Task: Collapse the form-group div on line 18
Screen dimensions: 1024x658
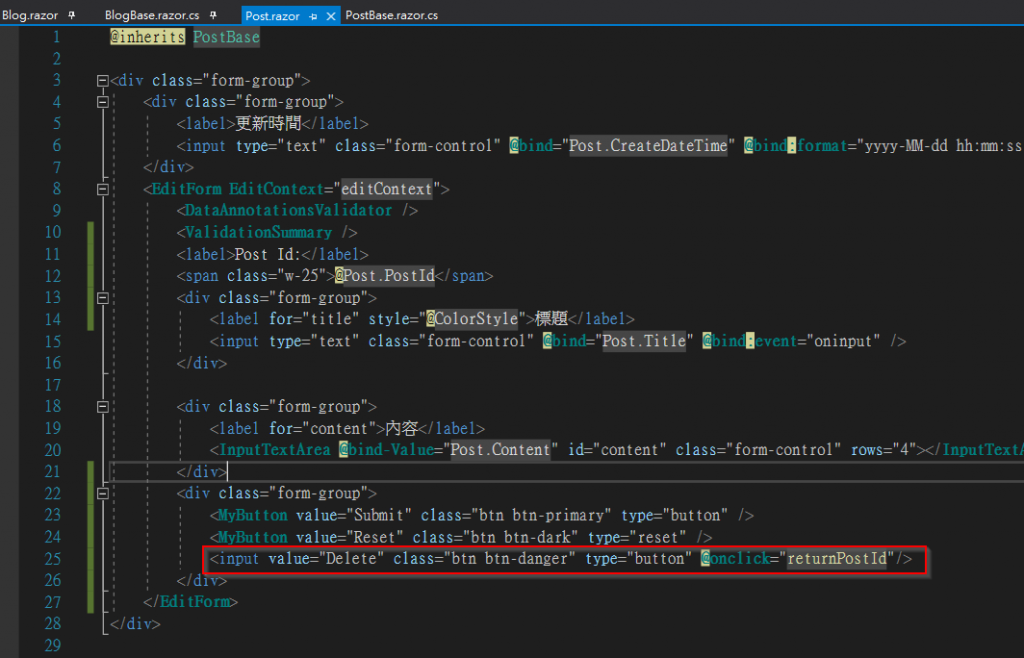Action: [103, 407]
